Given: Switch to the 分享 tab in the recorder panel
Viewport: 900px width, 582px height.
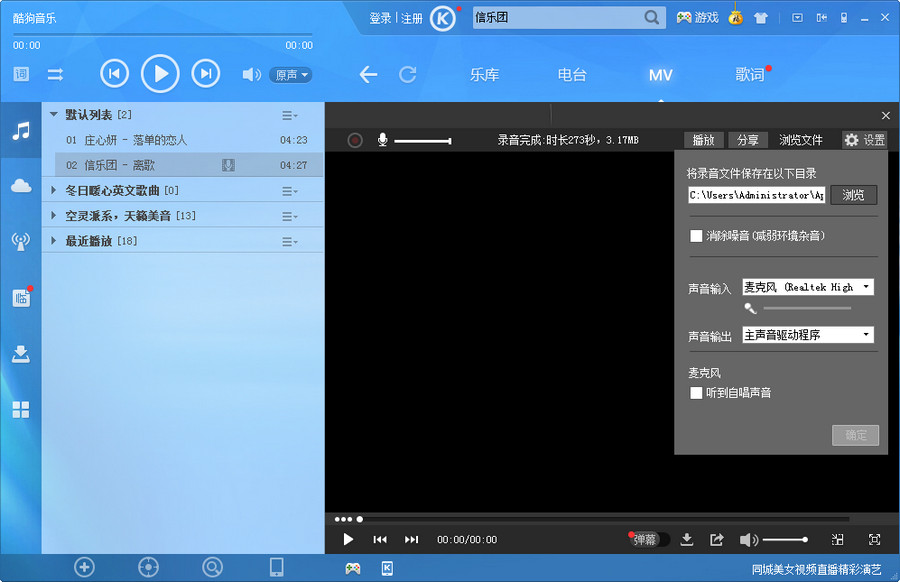Looking at the screenshot, I should click(x=748, y=140).
